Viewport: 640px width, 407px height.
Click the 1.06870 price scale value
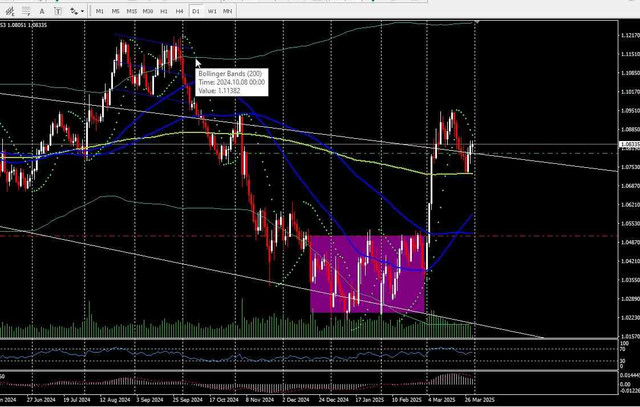point(630,186)
